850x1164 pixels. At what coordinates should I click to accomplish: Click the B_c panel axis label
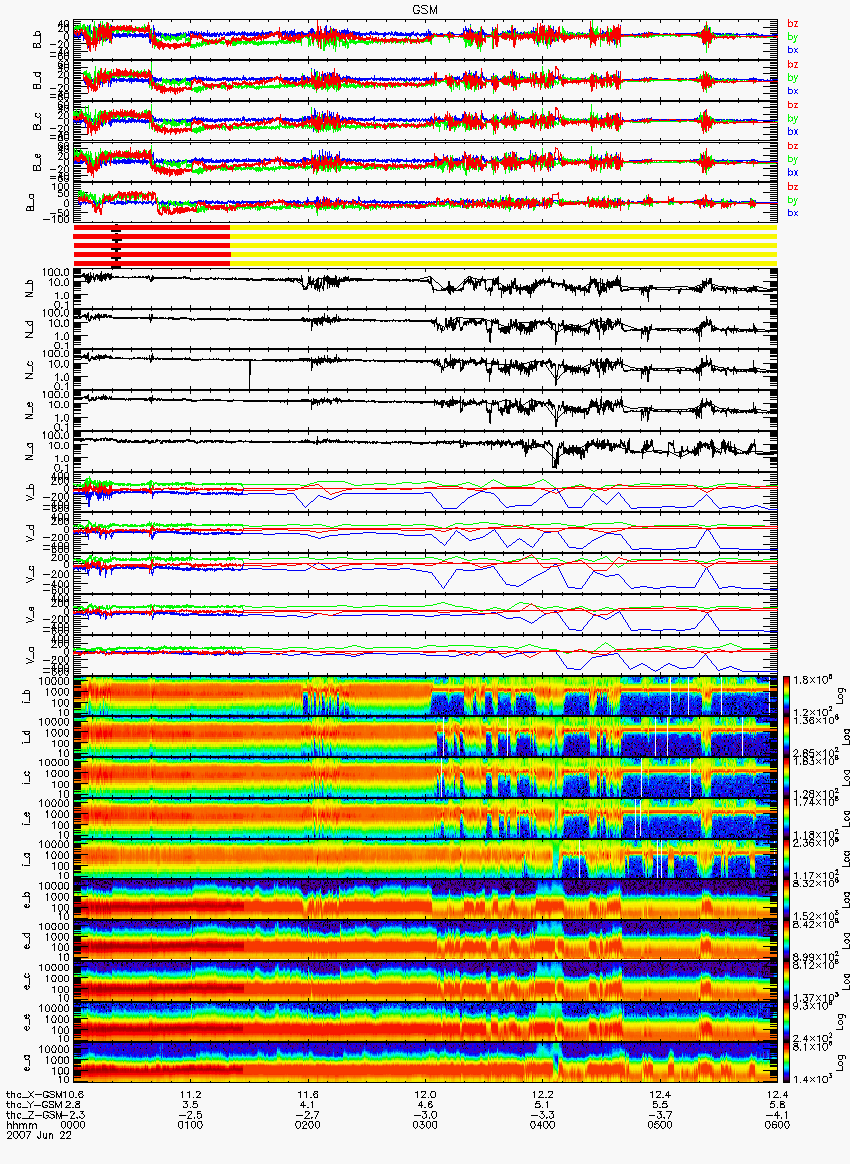tap(37, 122)
